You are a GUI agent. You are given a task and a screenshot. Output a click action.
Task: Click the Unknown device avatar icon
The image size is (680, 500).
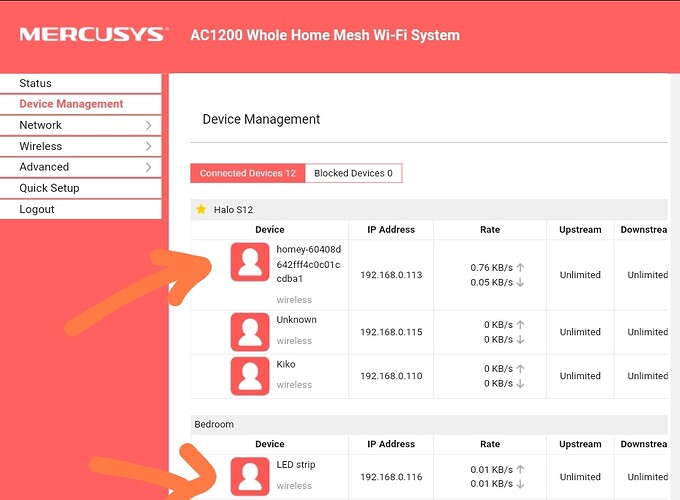coord(250,332)
